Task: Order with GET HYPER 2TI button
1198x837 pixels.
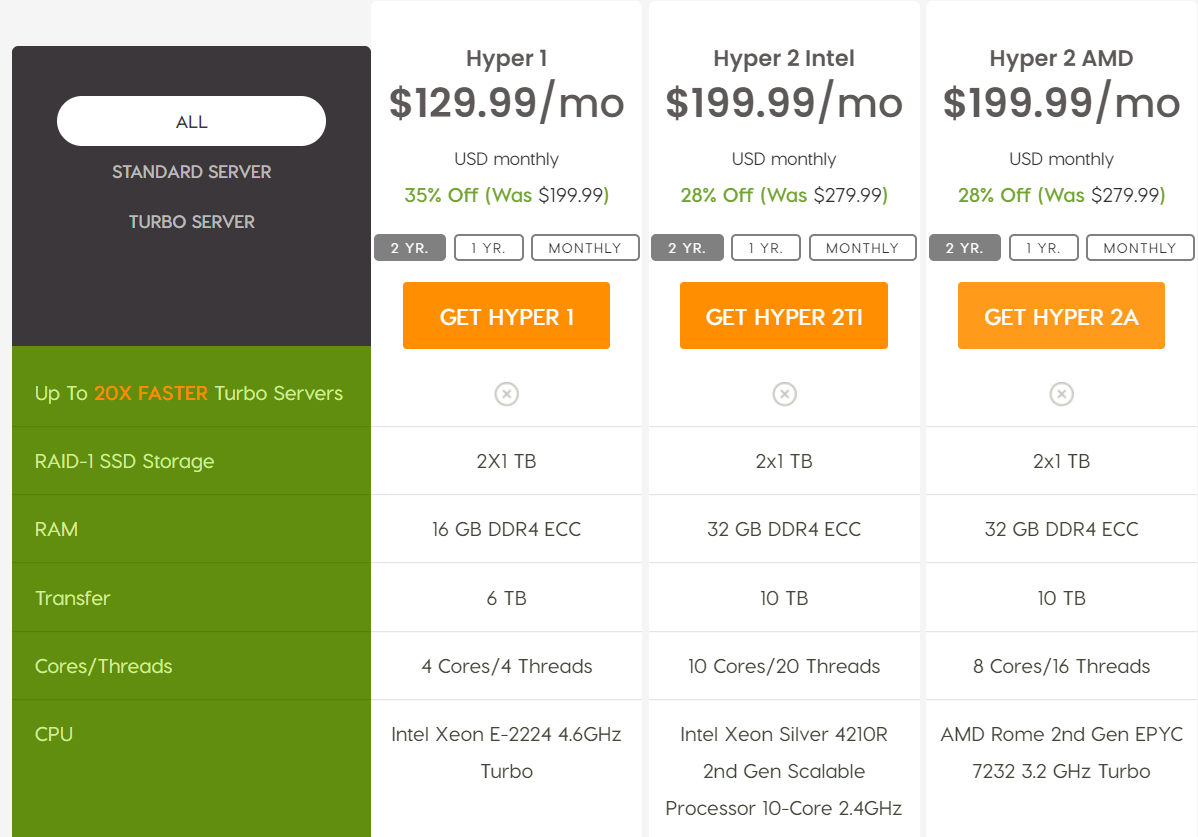Action: coord(784,316)
